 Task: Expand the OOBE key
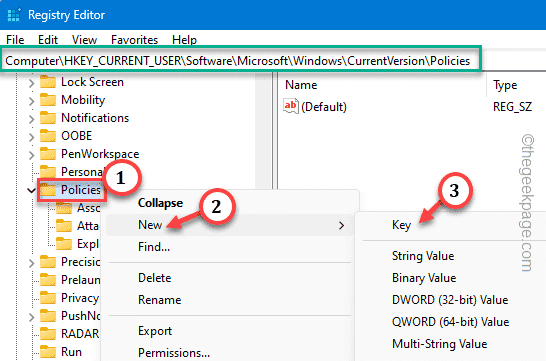(31, 137)
